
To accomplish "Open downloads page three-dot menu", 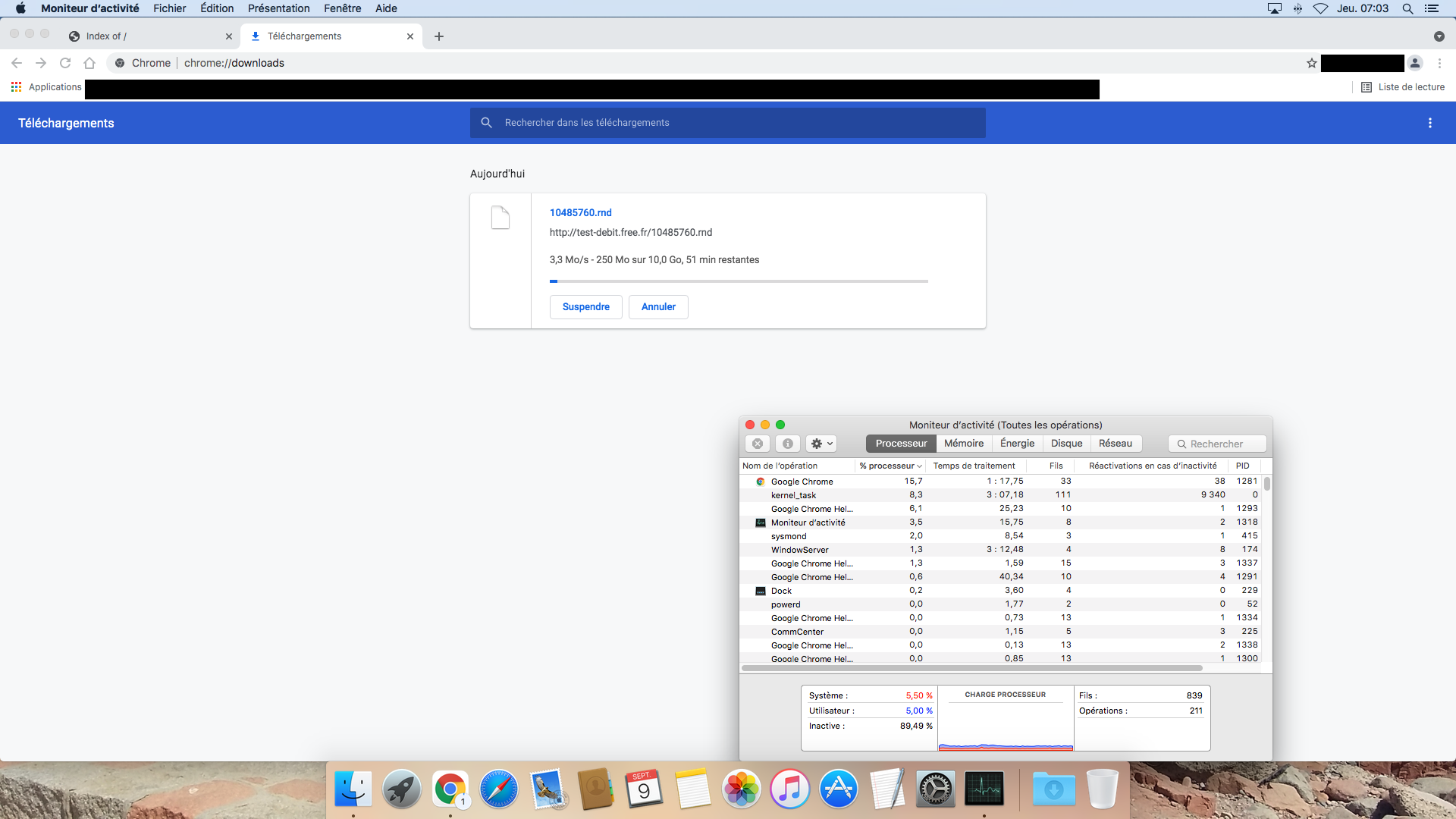I will point(1429,123).
